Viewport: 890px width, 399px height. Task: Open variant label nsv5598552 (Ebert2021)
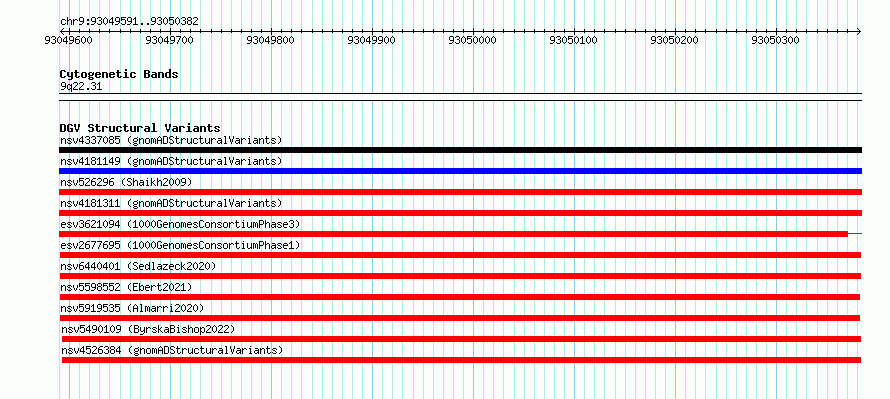[126, 287]
